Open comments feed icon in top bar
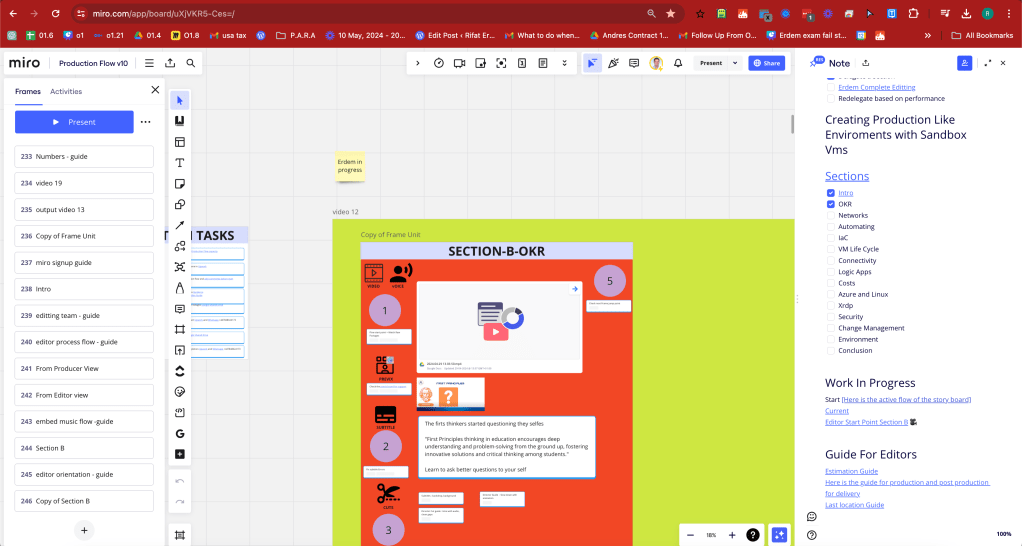 click(634, 63)
